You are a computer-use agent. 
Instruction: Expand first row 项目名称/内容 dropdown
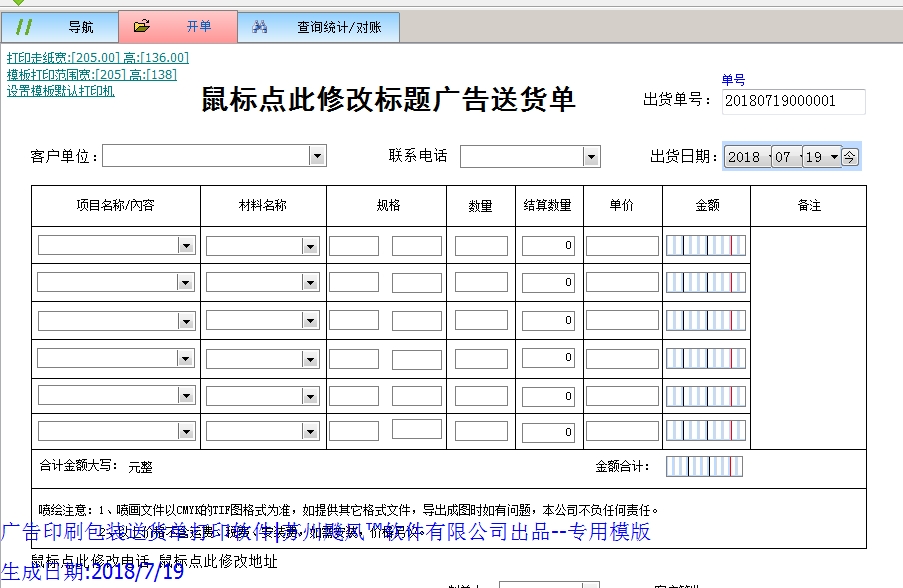pyautogui.click(x=186, y=246)
